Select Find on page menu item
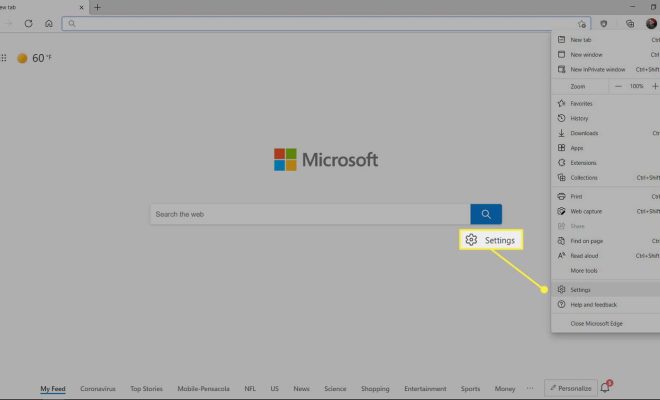660x400 pixels. pos(606,241)
